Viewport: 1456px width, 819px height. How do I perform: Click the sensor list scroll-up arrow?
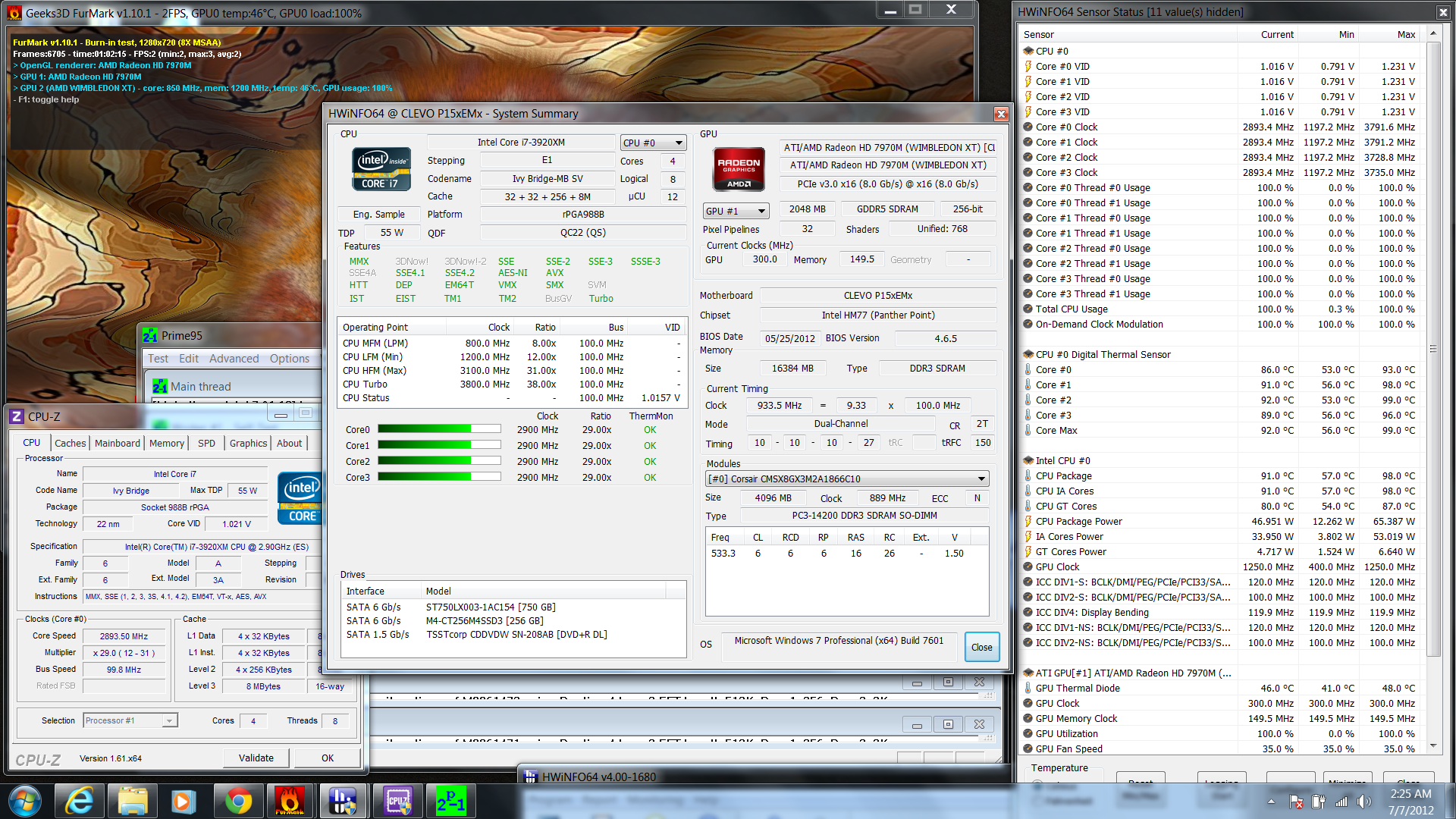[x=1433, y=34]
